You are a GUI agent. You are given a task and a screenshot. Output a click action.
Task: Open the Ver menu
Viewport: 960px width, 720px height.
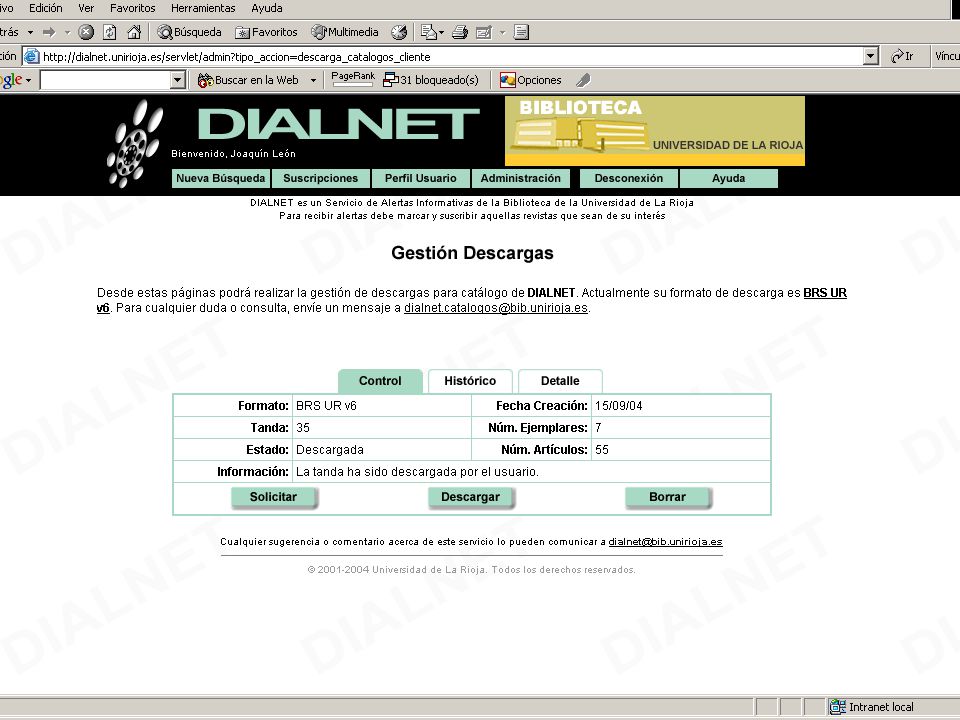point(86,8)
